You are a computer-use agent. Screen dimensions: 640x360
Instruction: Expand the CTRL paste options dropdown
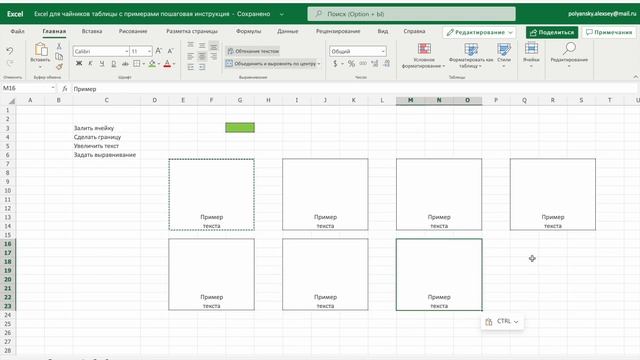tap(516, 322)
